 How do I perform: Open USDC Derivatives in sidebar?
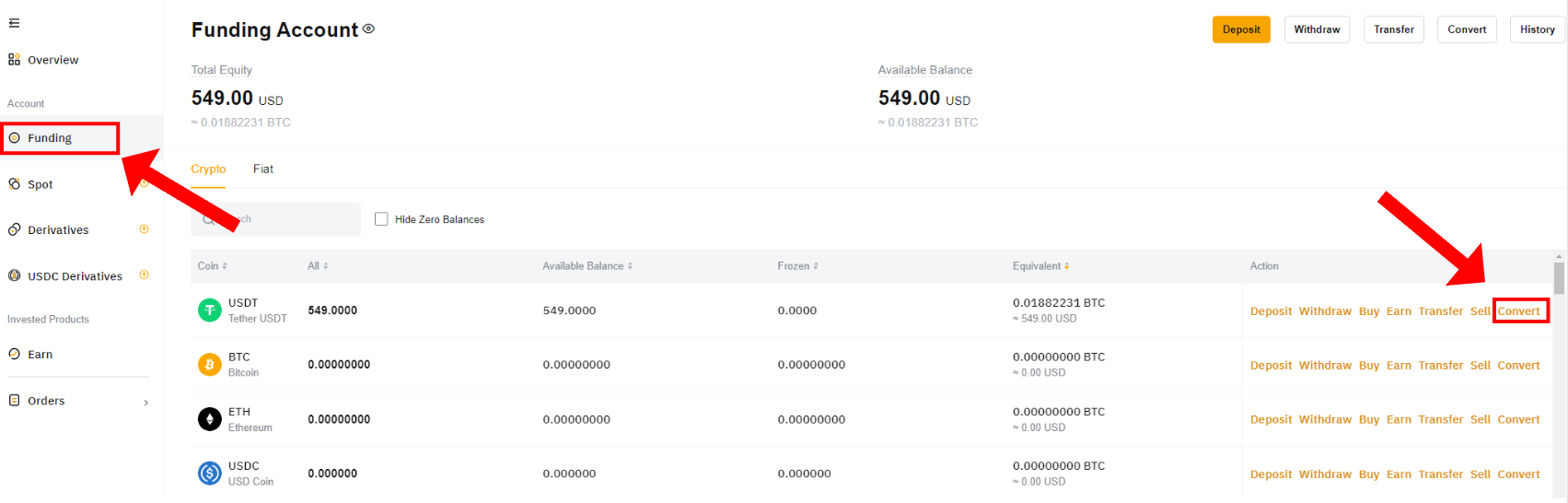(75, 276)
